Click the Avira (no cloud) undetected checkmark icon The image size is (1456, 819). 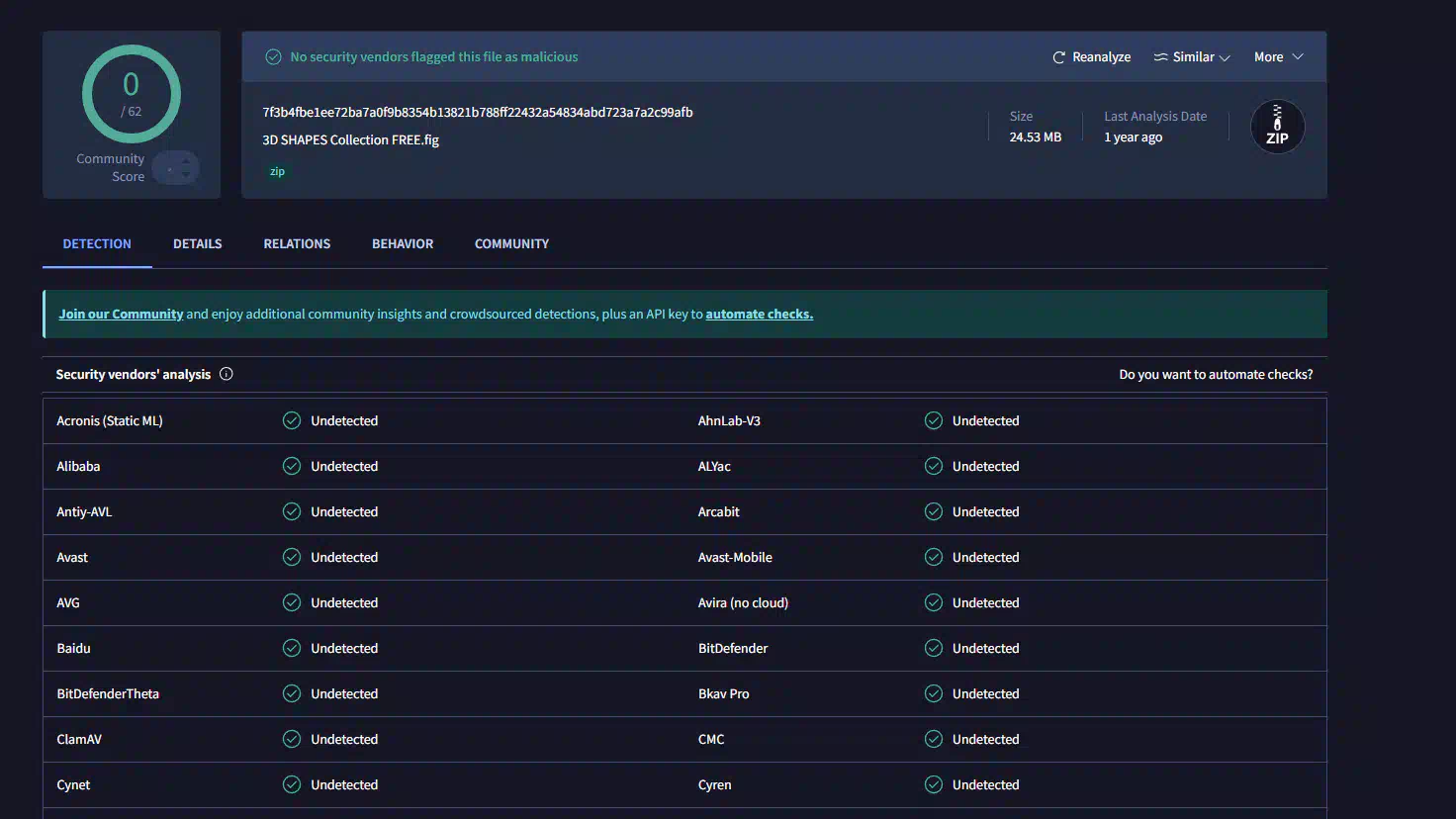click(933, 602)
